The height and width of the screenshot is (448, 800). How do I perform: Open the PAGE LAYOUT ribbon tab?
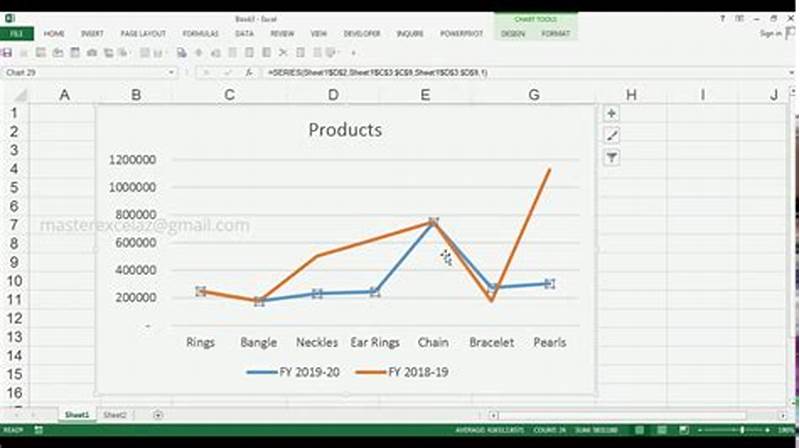[143, 34]
